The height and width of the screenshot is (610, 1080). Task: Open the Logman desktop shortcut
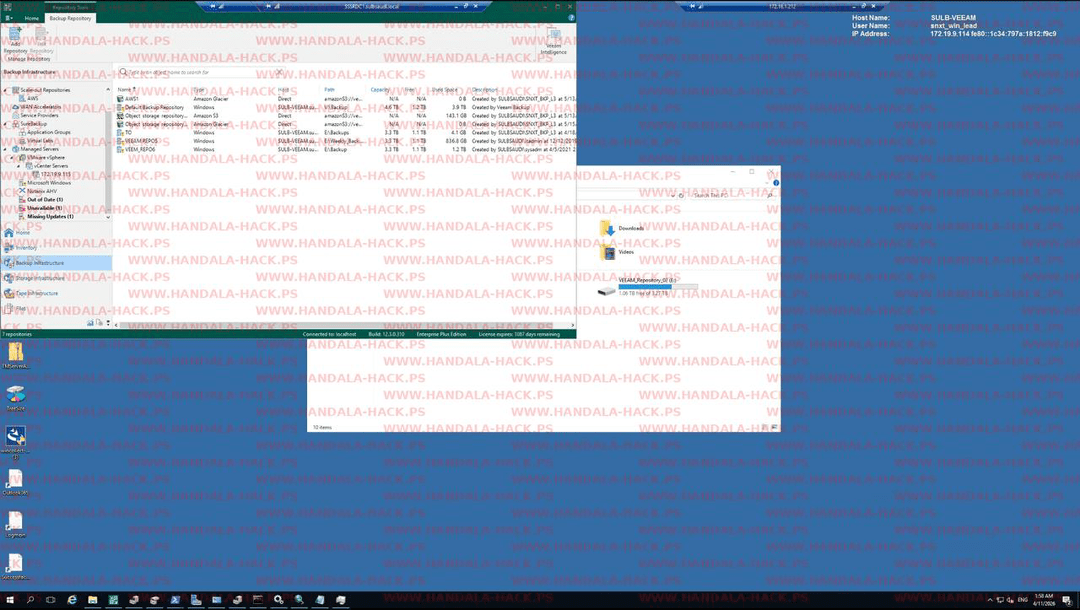coord(15,524)
